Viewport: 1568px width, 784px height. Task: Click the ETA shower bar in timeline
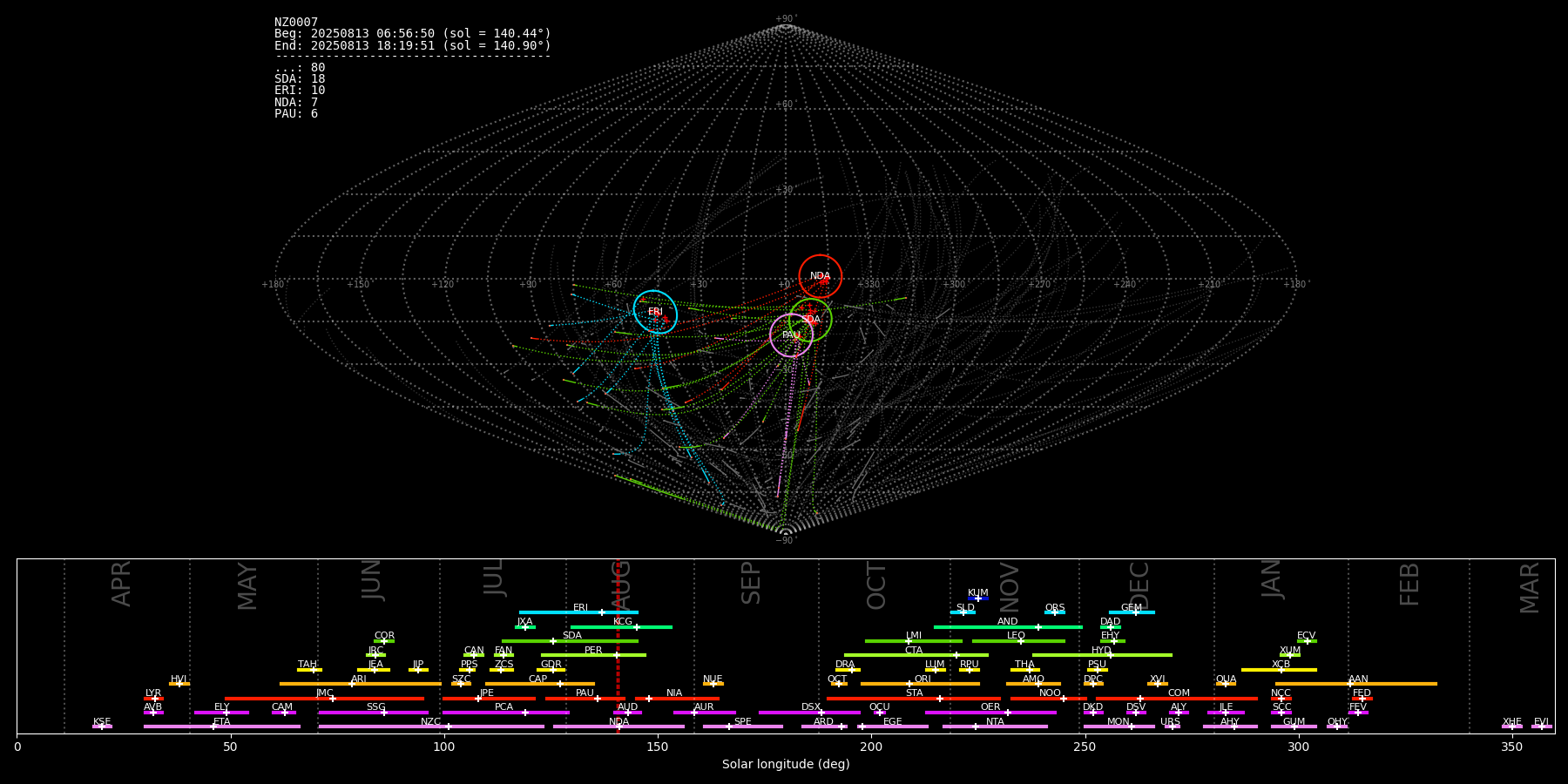click(x=222, y=727)
